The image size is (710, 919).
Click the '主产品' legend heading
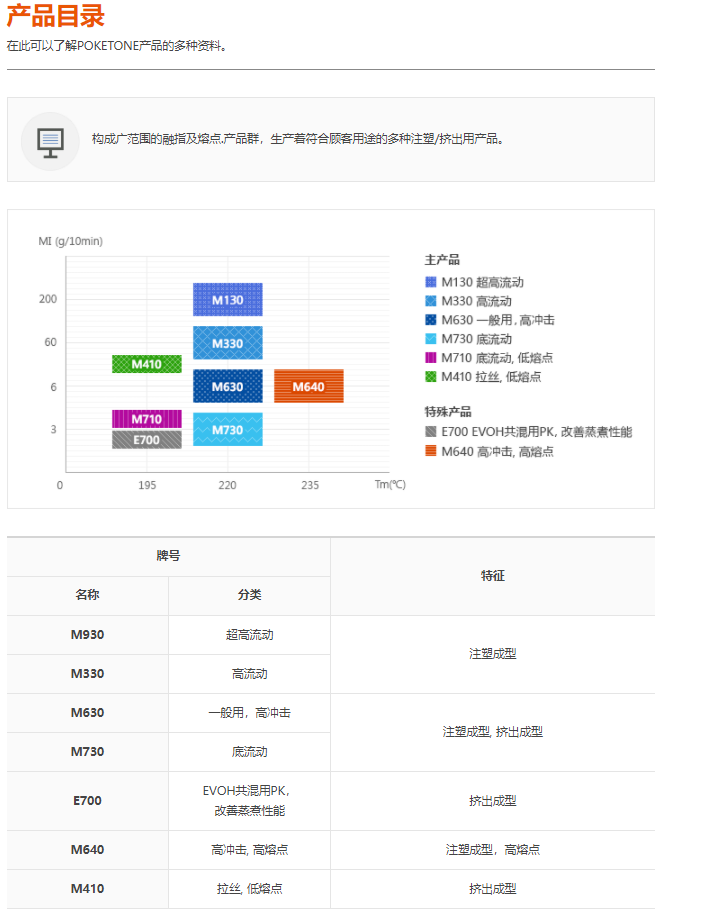[442, 260]
